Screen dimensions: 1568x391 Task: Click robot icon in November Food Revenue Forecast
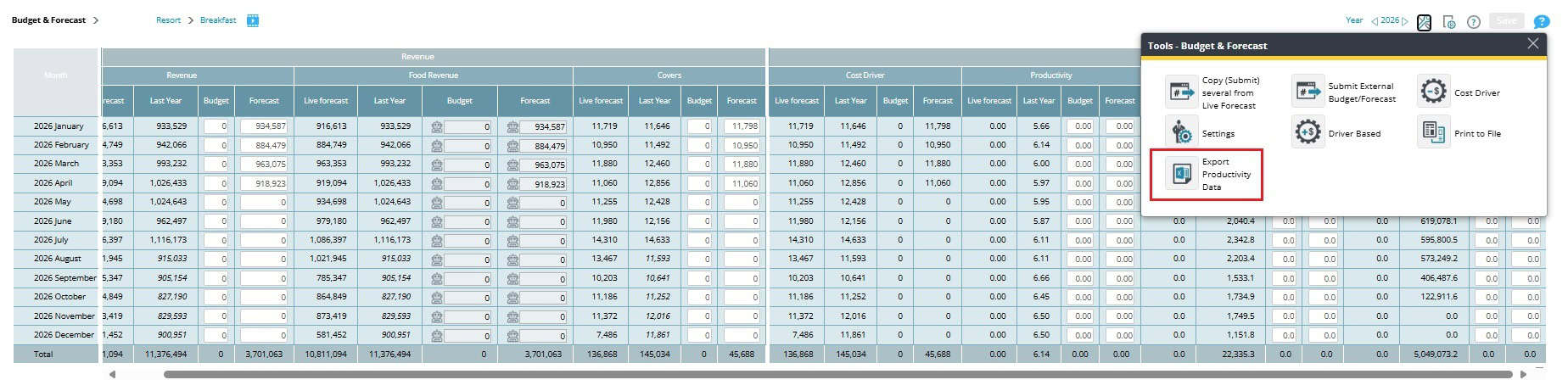click(512, 316)
